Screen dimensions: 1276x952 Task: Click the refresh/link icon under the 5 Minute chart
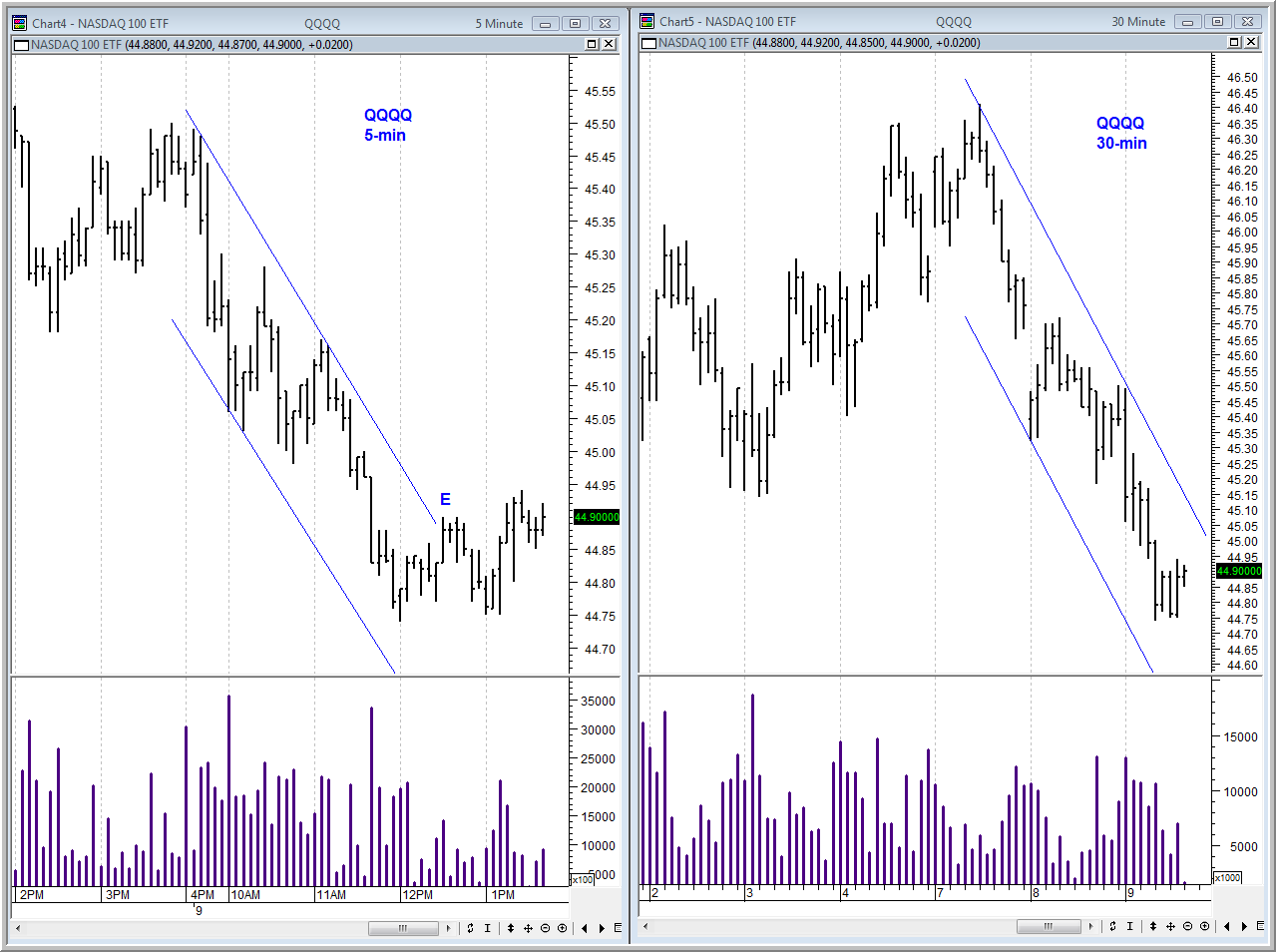coord(470,928)
